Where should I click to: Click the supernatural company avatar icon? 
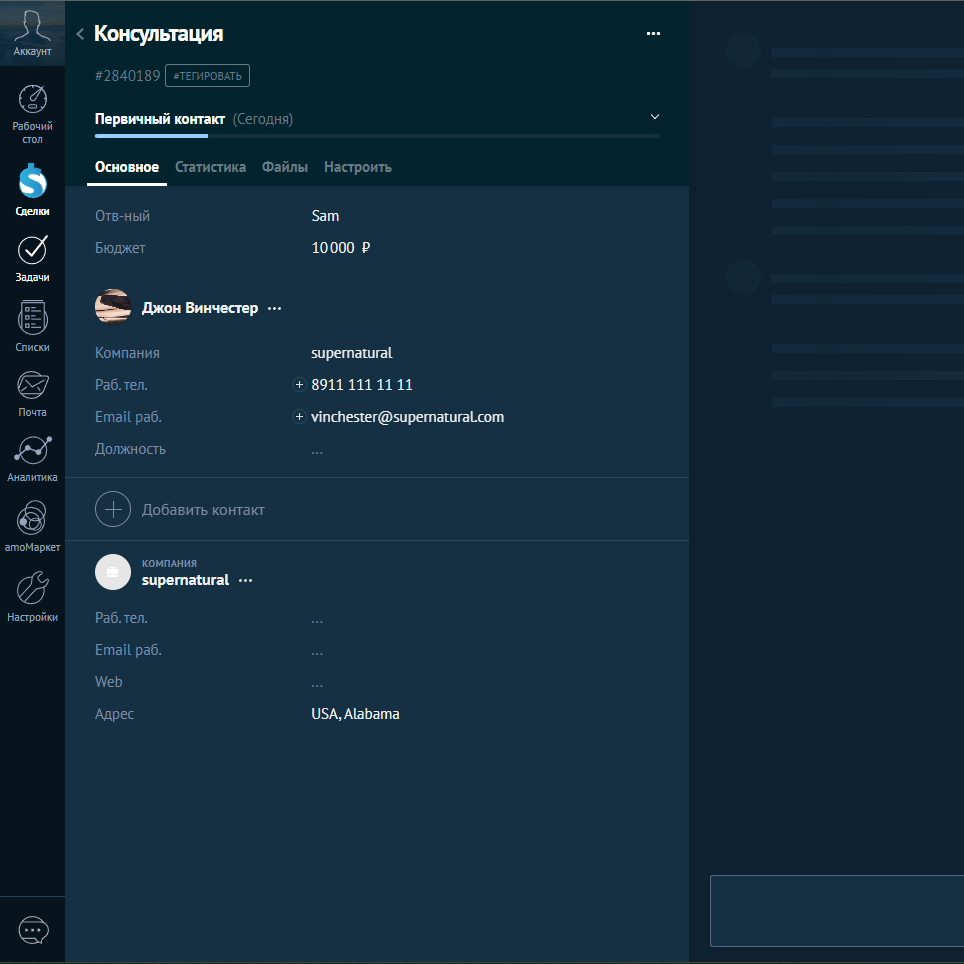(x=113, y=572)
